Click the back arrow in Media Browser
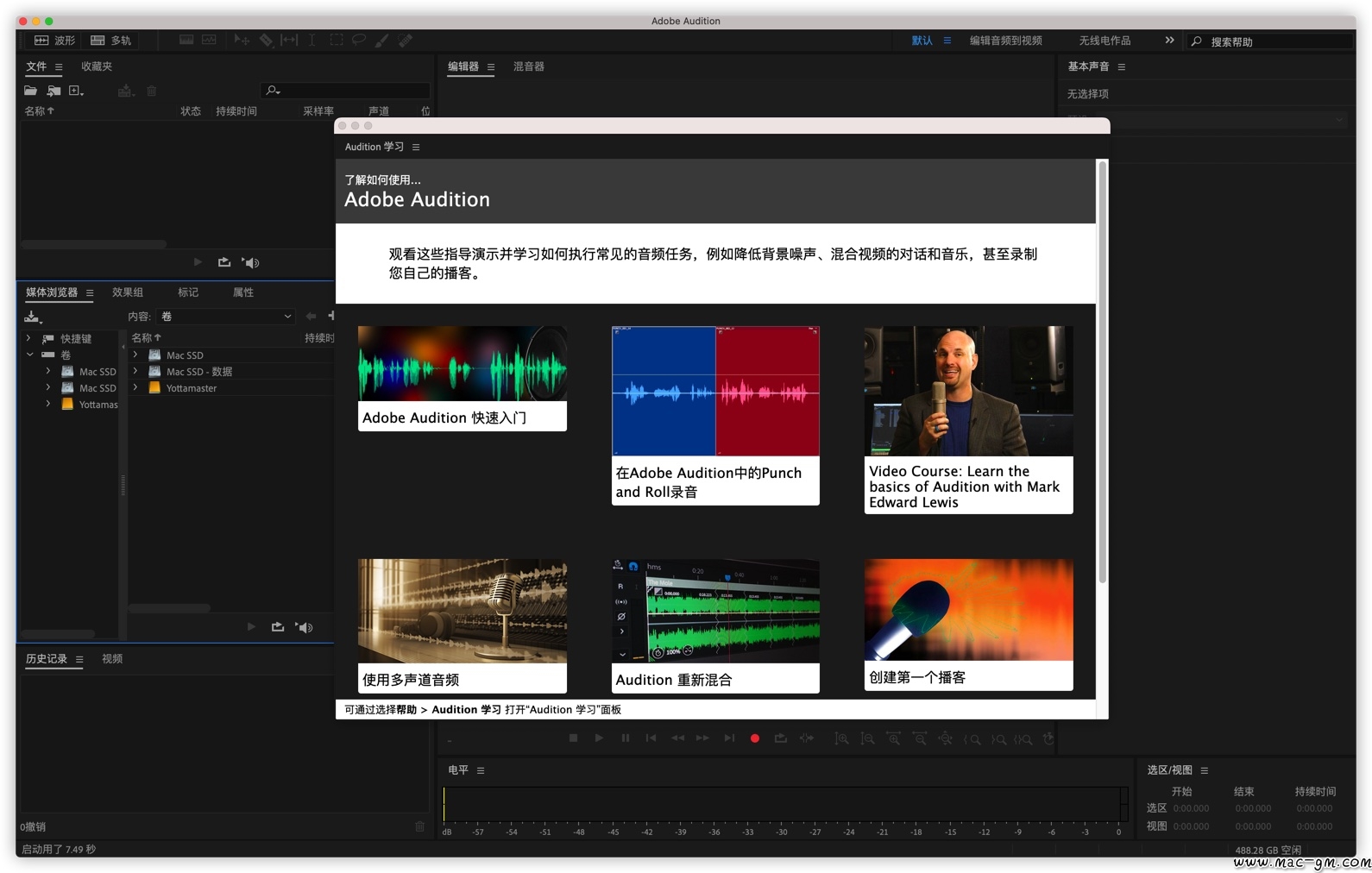The image size is (1372, 873). tap(311, 317)
